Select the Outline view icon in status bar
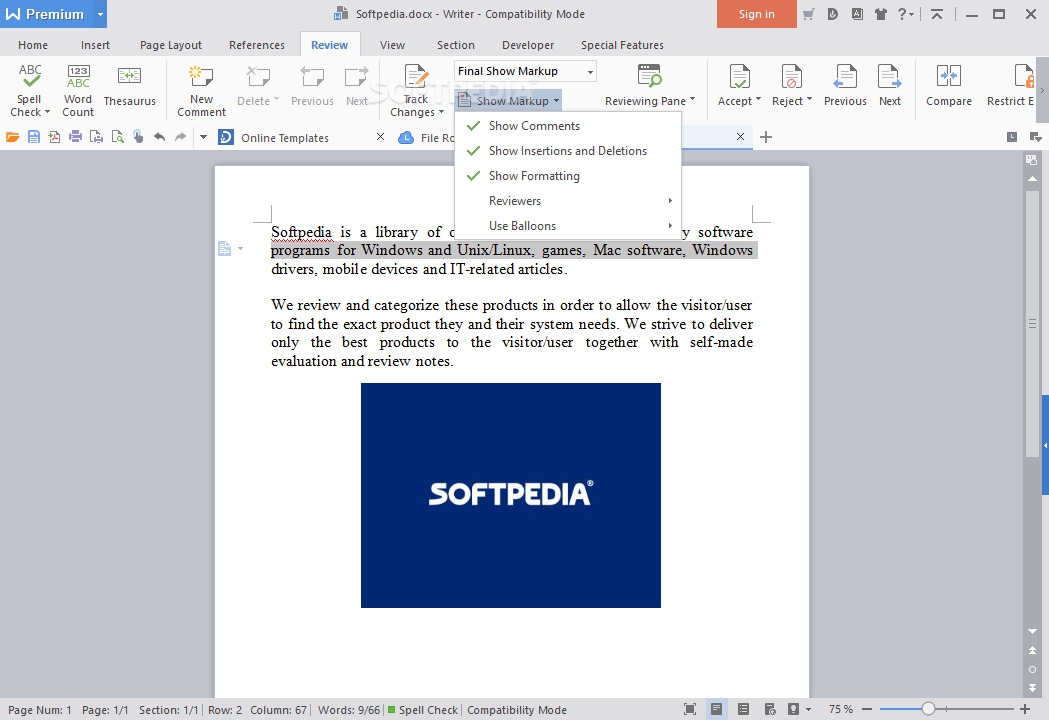 pyautogui.click(x=743, y=709)
